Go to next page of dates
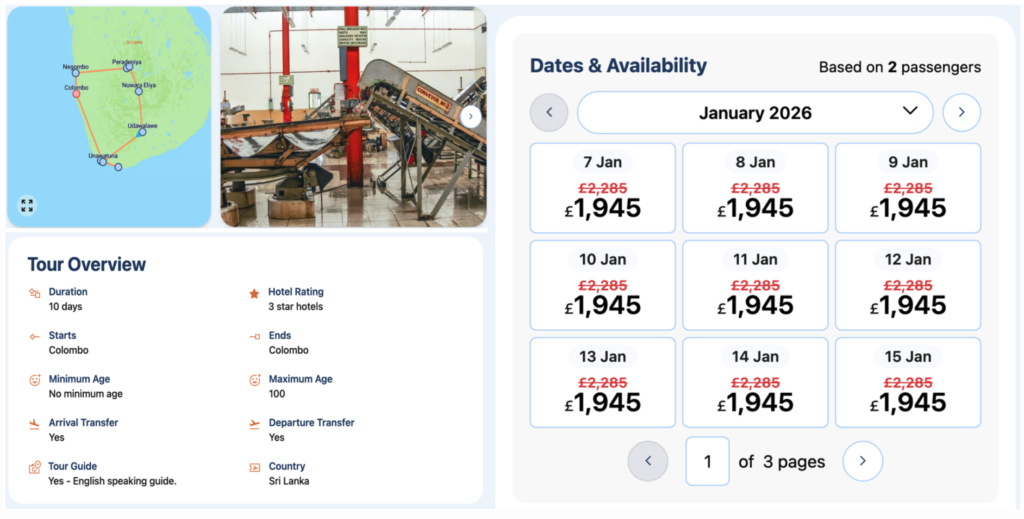The width and height of the screenshot is (1024, 519). [x=862, y=461]
